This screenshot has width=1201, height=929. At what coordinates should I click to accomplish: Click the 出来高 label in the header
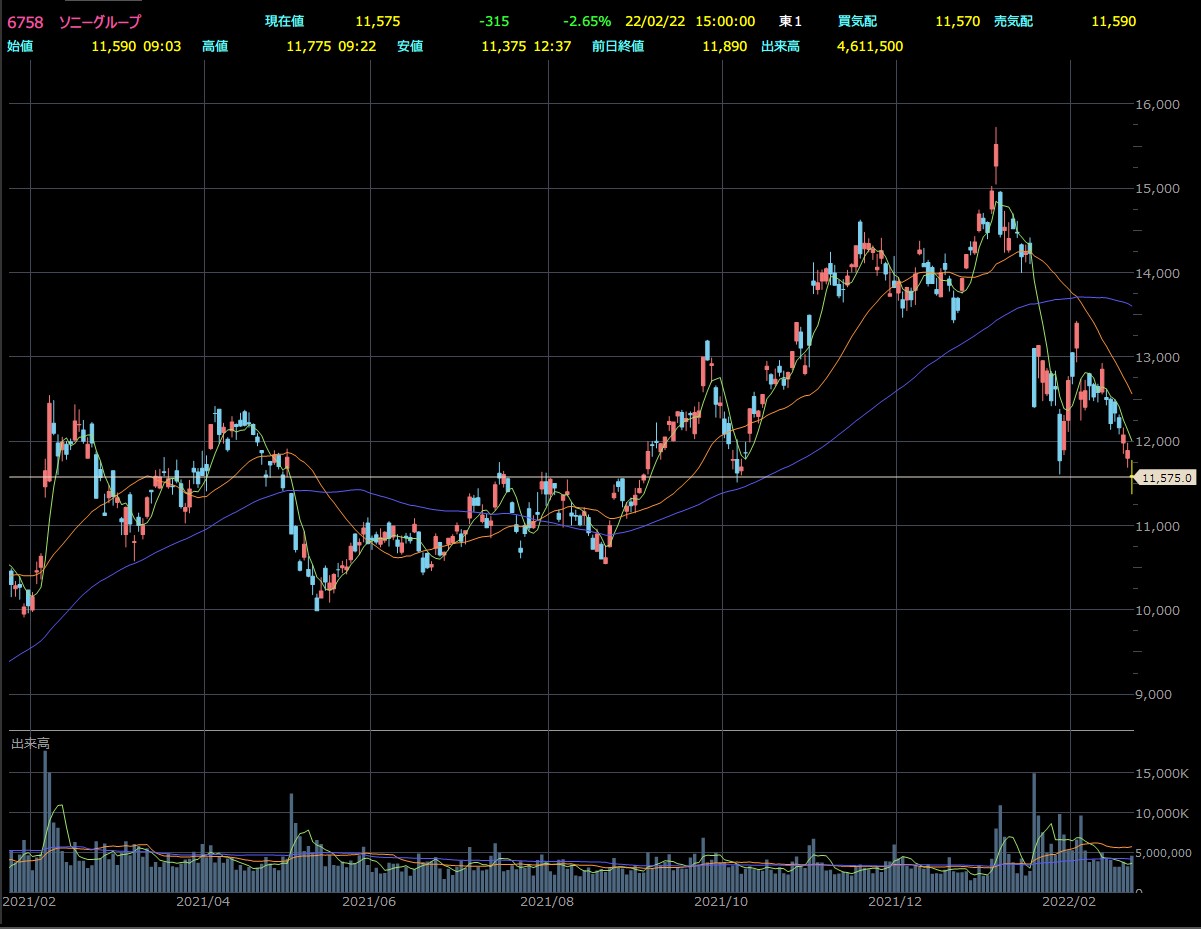point(779,46)
